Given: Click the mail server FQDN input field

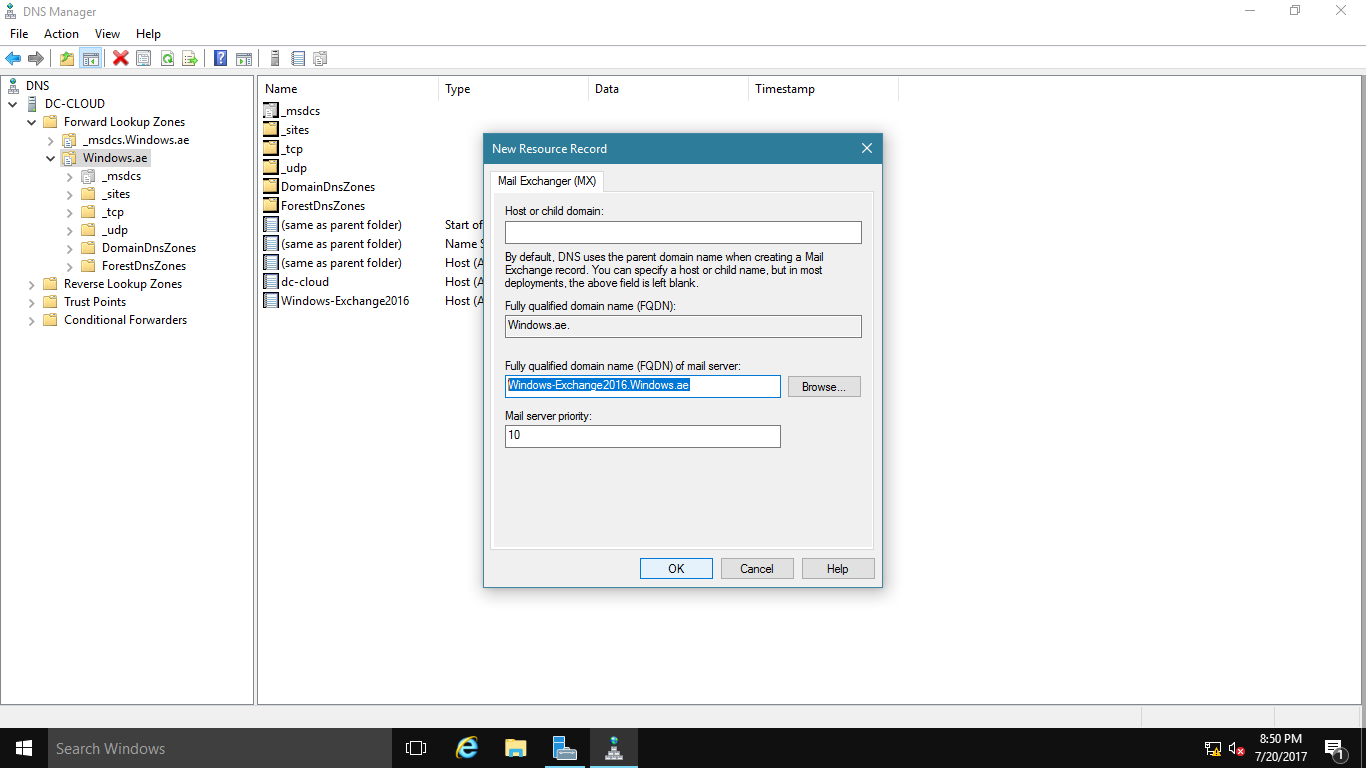Looking at the screenshot, I should click(x=643, y=386).
